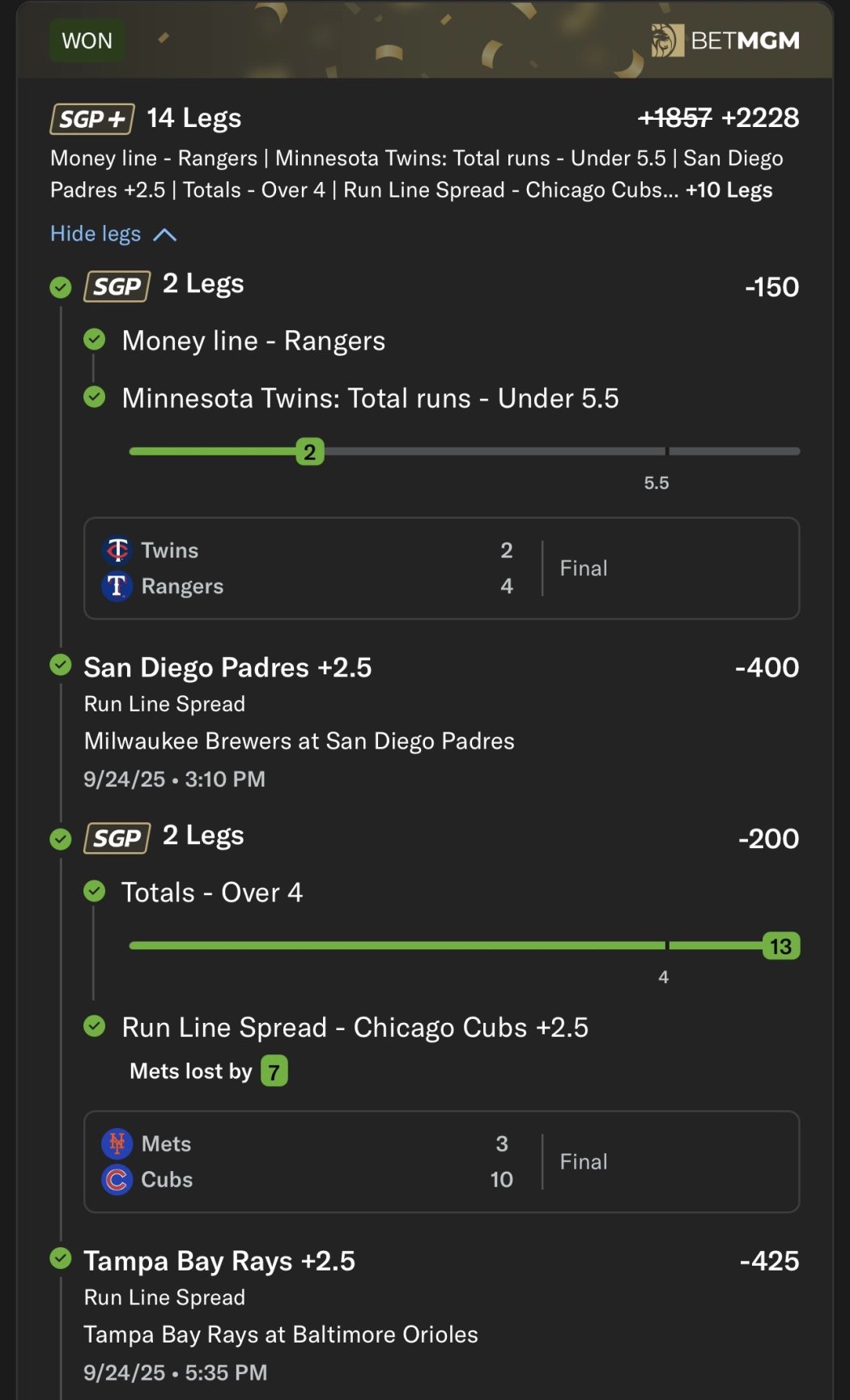
Task: Click the WON status tab
Action: tap(87, 40)
